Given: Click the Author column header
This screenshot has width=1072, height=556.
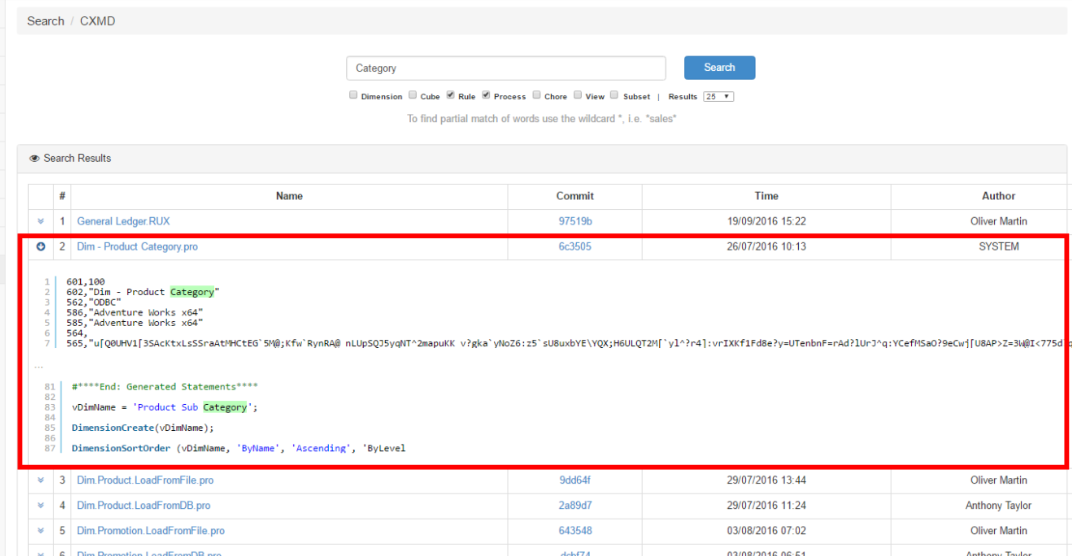Looking at the screenshot, I should click(998, 196).
